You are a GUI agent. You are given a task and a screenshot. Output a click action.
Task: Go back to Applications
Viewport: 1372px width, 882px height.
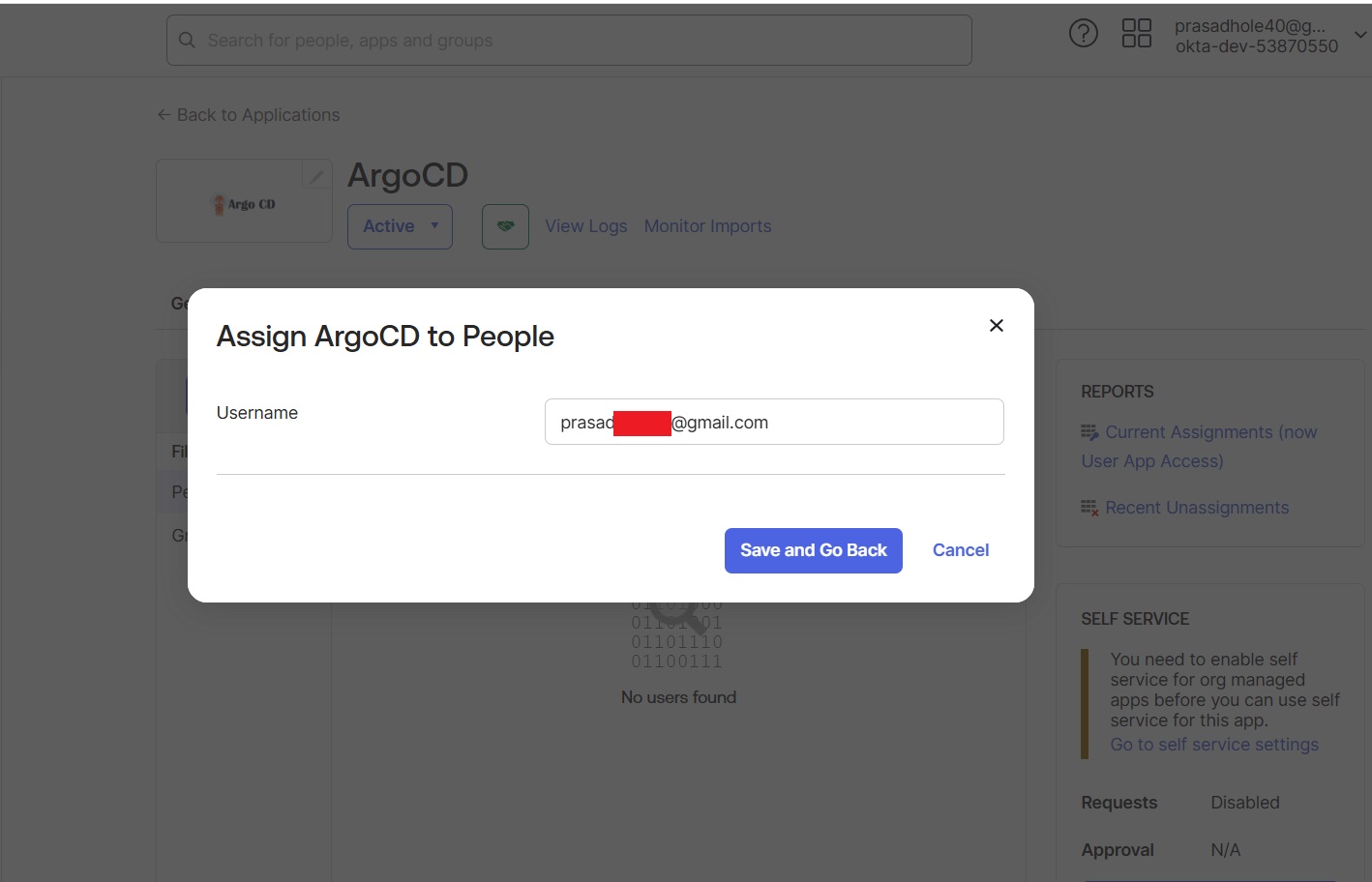[x=248, y=114]
